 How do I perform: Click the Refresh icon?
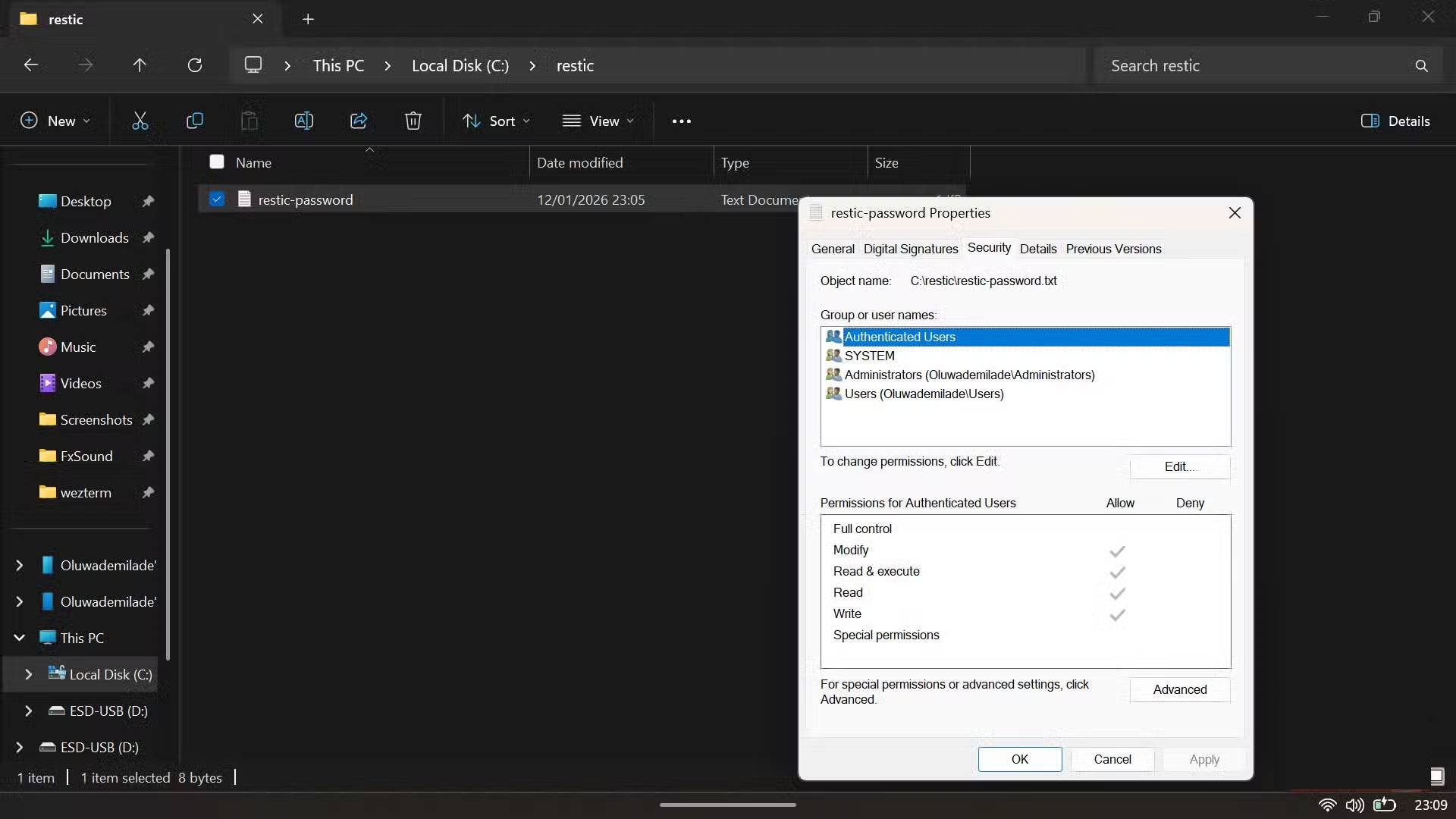pos(195,65)
